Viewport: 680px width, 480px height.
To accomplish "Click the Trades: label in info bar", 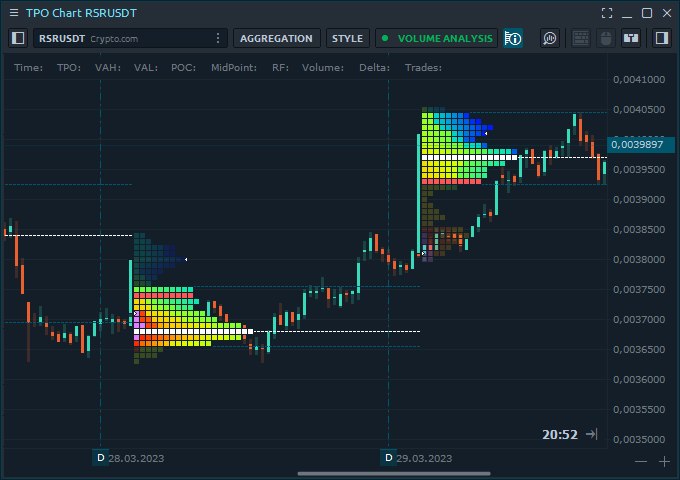I will (x=423, y=68).
